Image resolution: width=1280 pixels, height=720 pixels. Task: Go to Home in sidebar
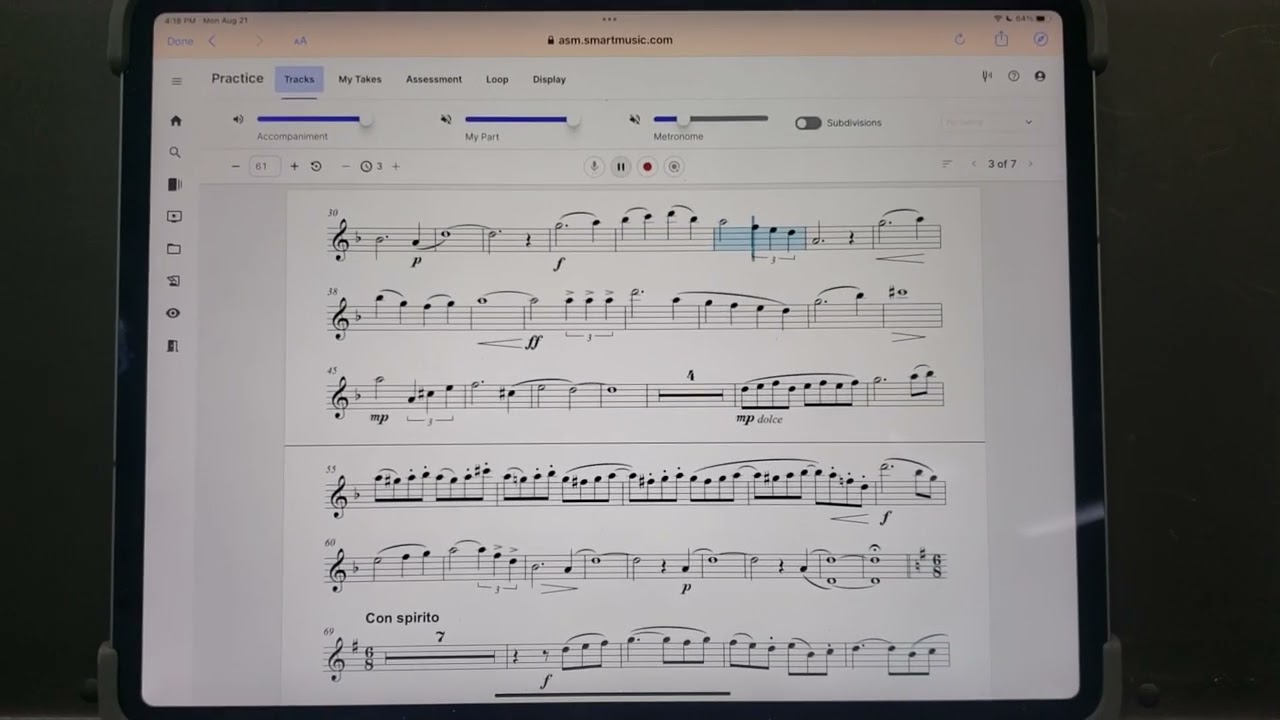point(176,121)
